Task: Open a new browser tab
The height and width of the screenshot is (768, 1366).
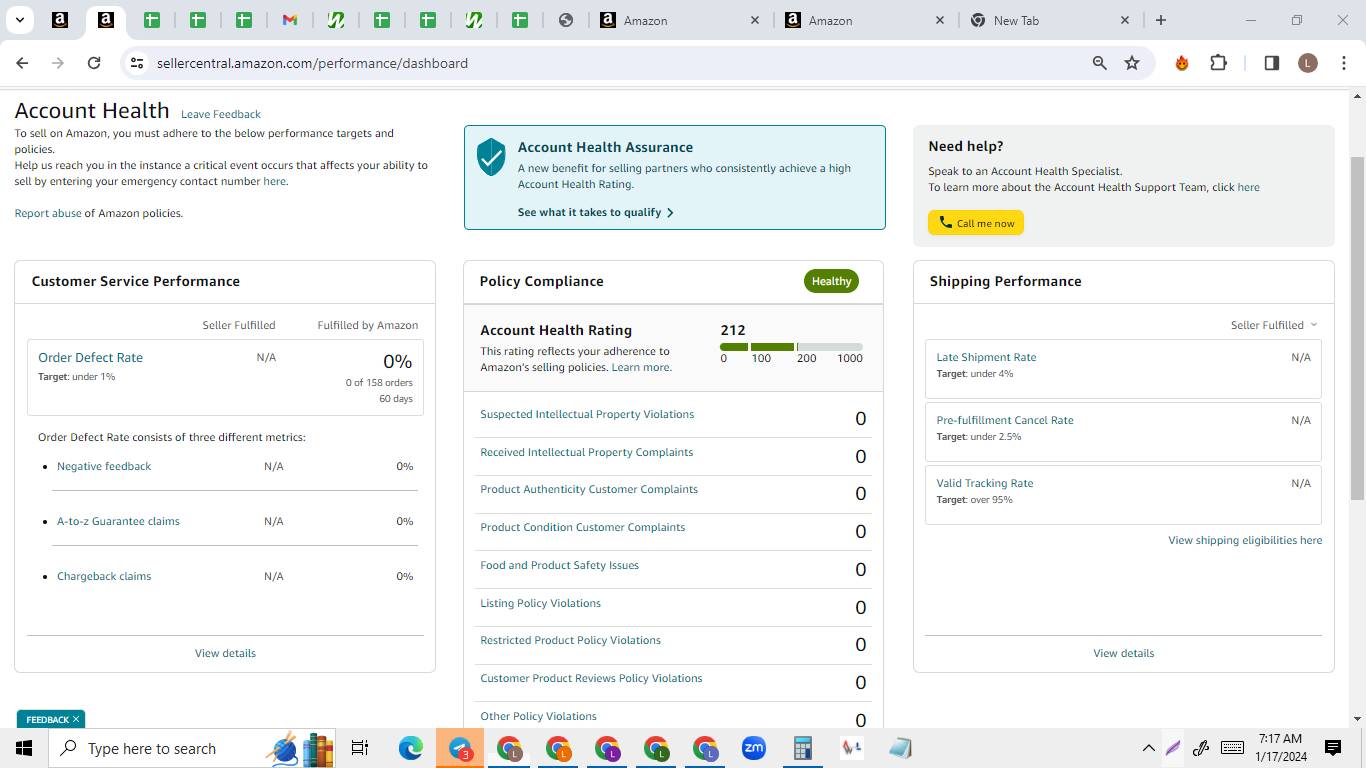Action: point(1161,20)
